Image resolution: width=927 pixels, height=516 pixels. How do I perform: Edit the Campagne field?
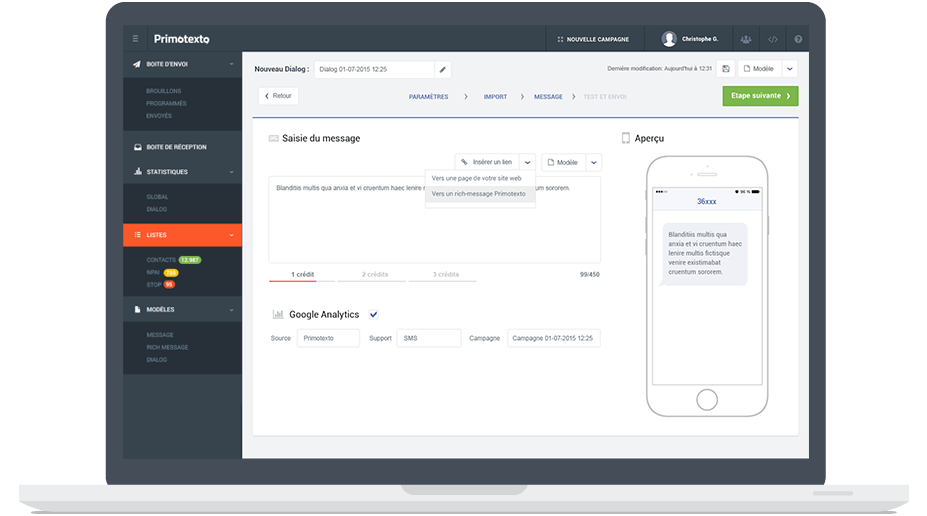[554, 338]
